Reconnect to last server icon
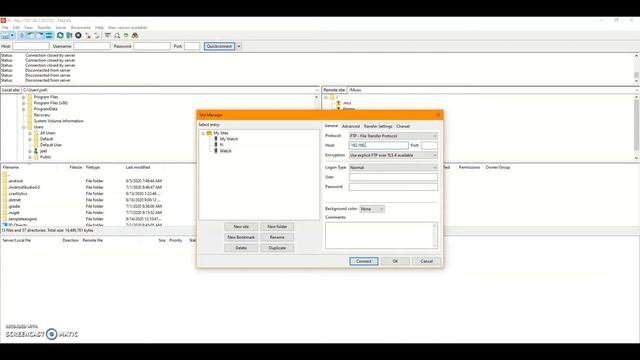The width and height of the screenshot is (640, 360). [97, 36]
